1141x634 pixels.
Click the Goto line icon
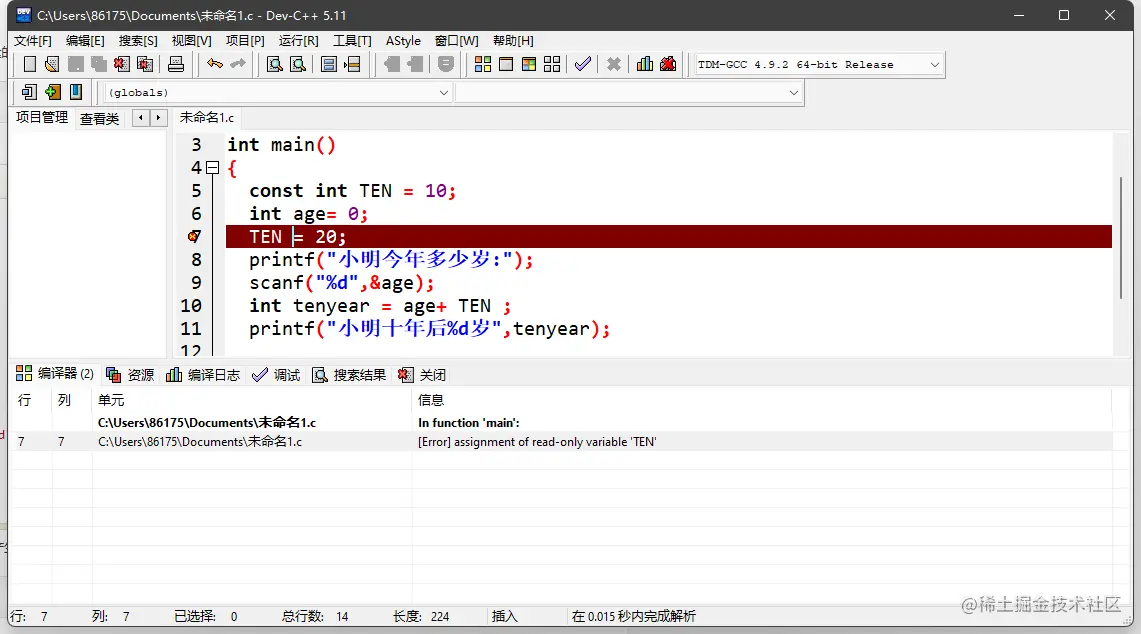tap(352, 64)
